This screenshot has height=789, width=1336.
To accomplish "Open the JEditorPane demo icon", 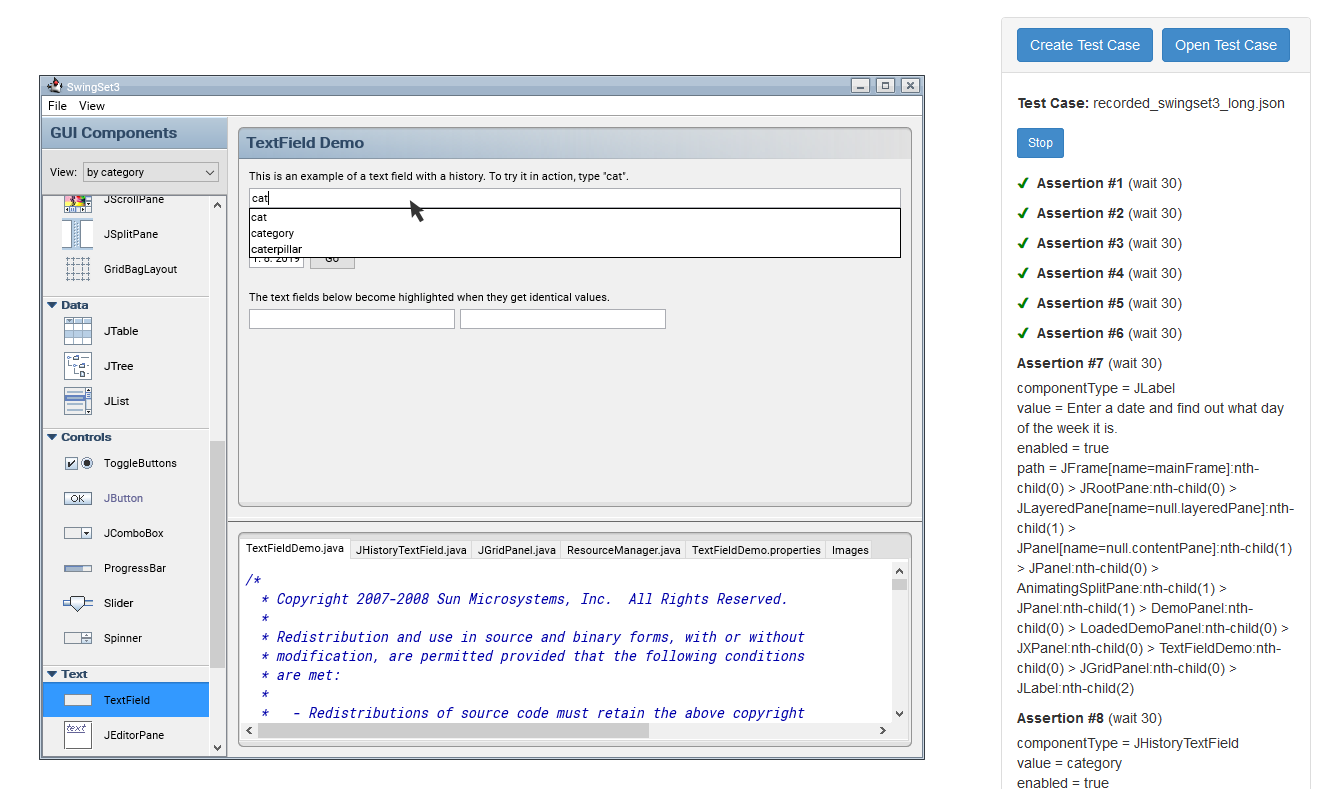I will coord(77,735).
